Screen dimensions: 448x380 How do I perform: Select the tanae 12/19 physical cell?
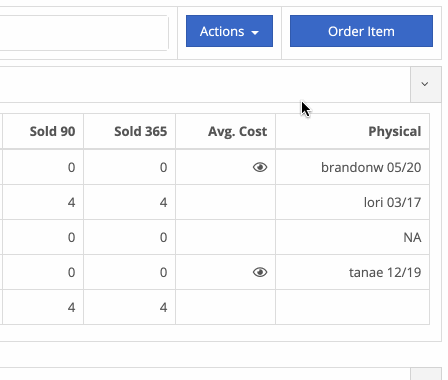[x=352, y=272]
